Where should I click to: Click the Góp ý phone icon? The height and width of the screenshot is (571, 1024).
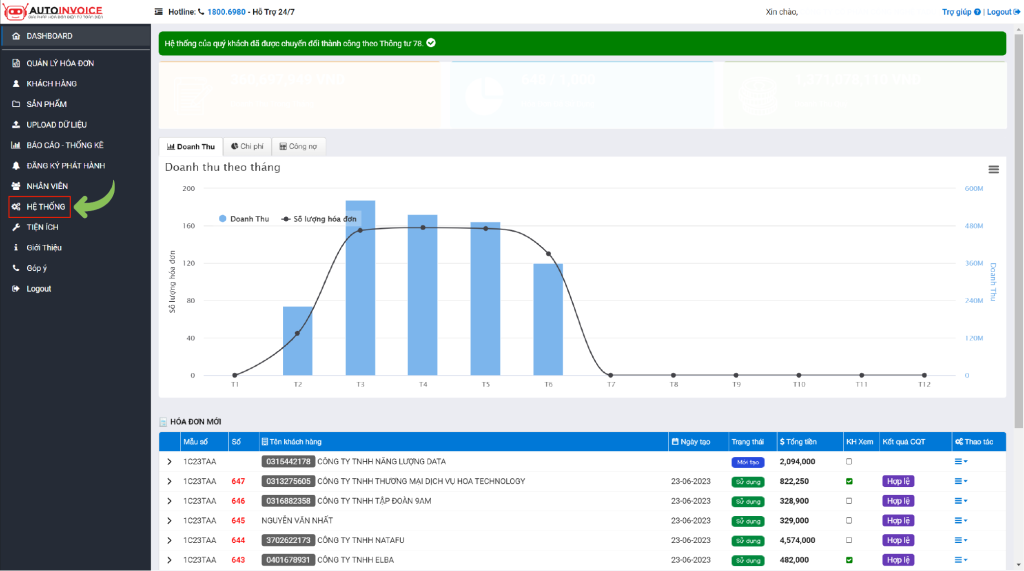[16, 268]
